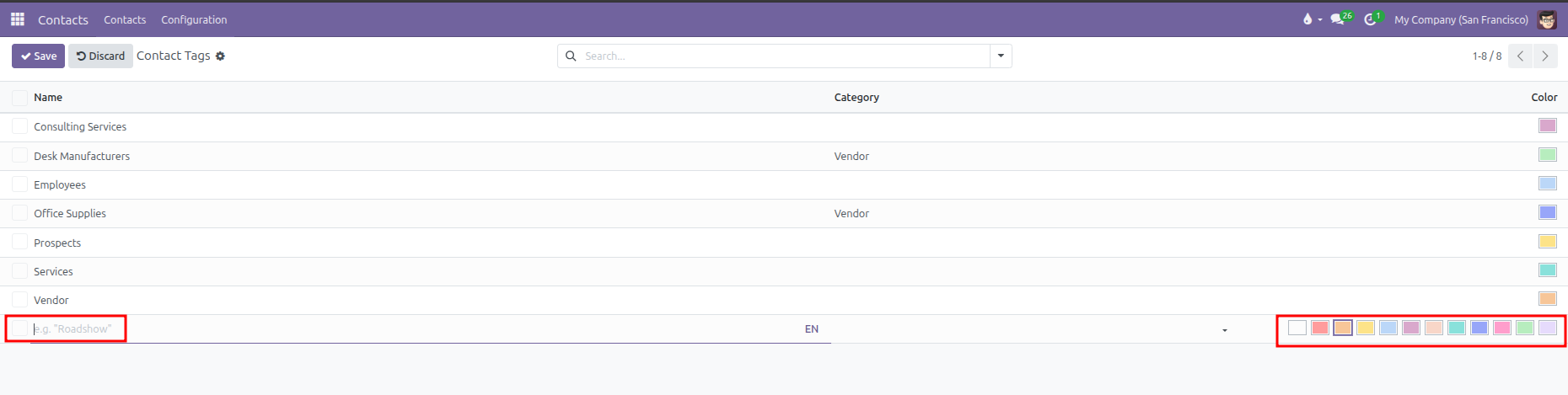This screenshot has width=1568, height=395.
Task: Open the activities clock icon with badge 1
Action: [x=1371, y=19]
